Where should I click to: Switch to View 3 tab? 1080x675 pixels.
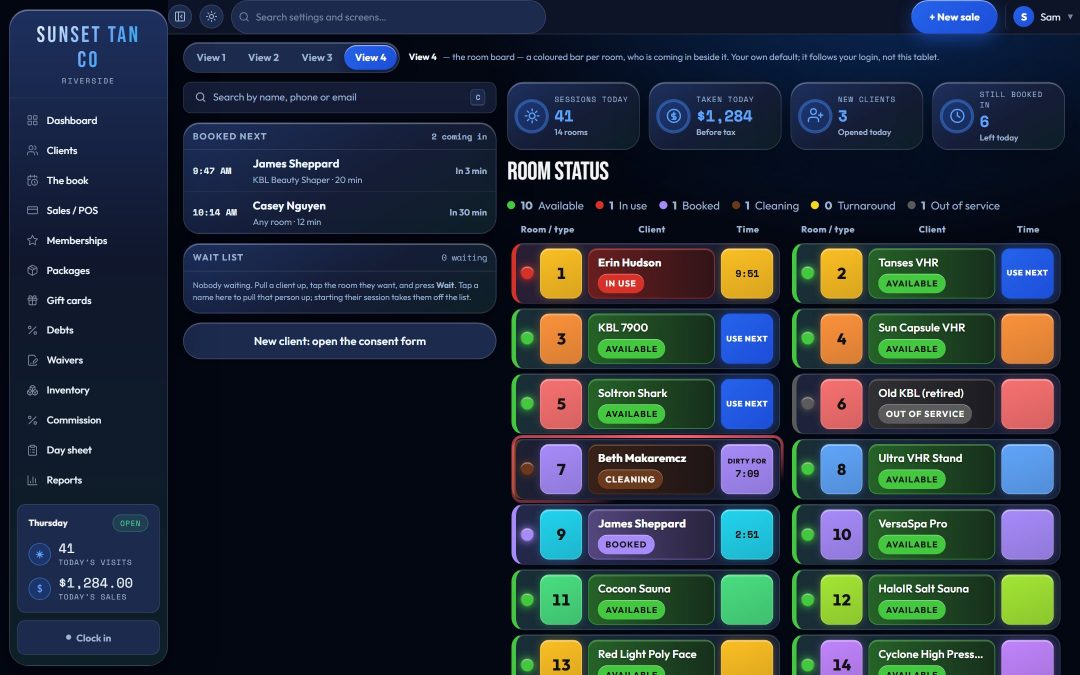click(317, 57)
